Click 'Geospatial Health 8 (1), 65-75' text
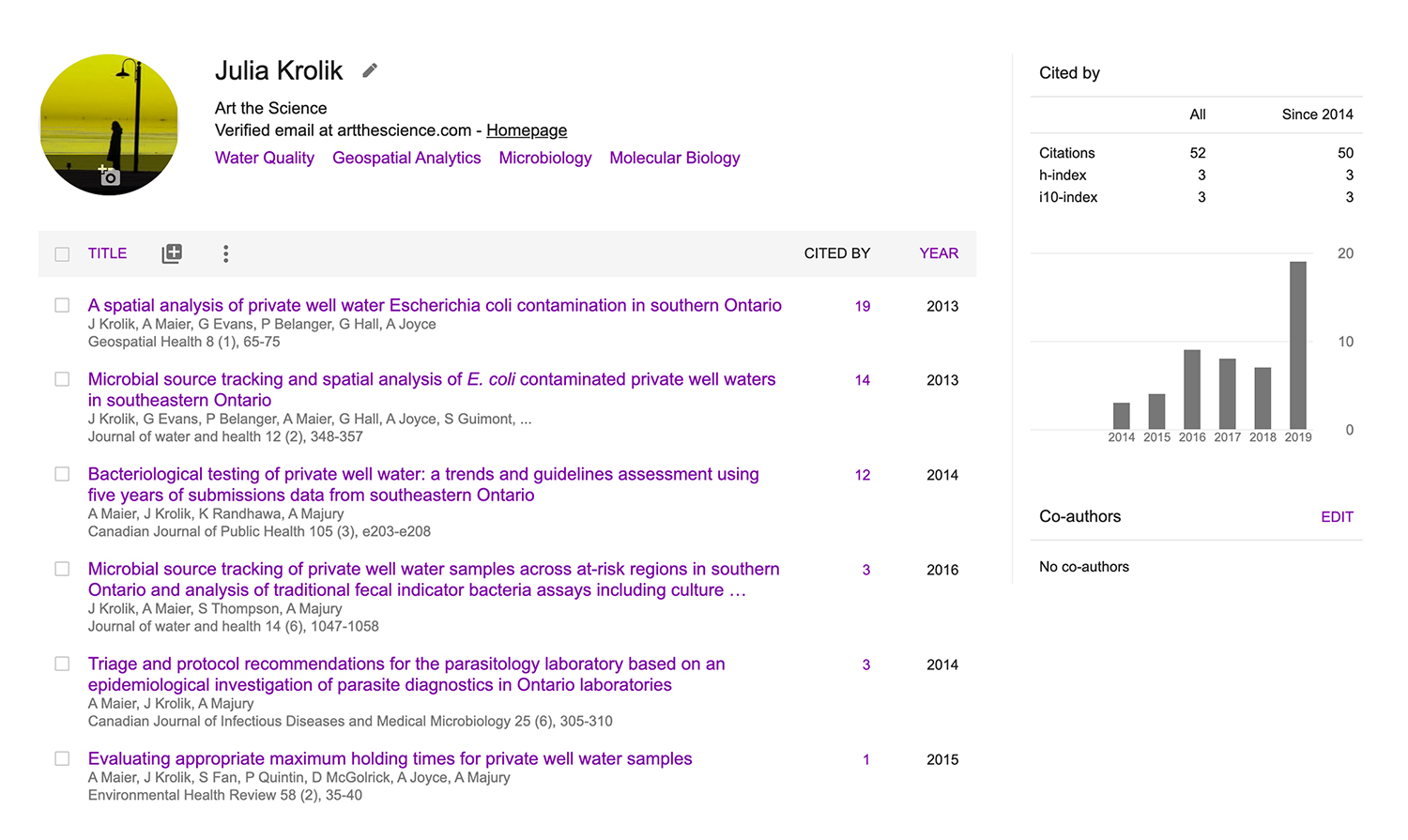This screenshot has height=840, width=1408. (184, 342)
